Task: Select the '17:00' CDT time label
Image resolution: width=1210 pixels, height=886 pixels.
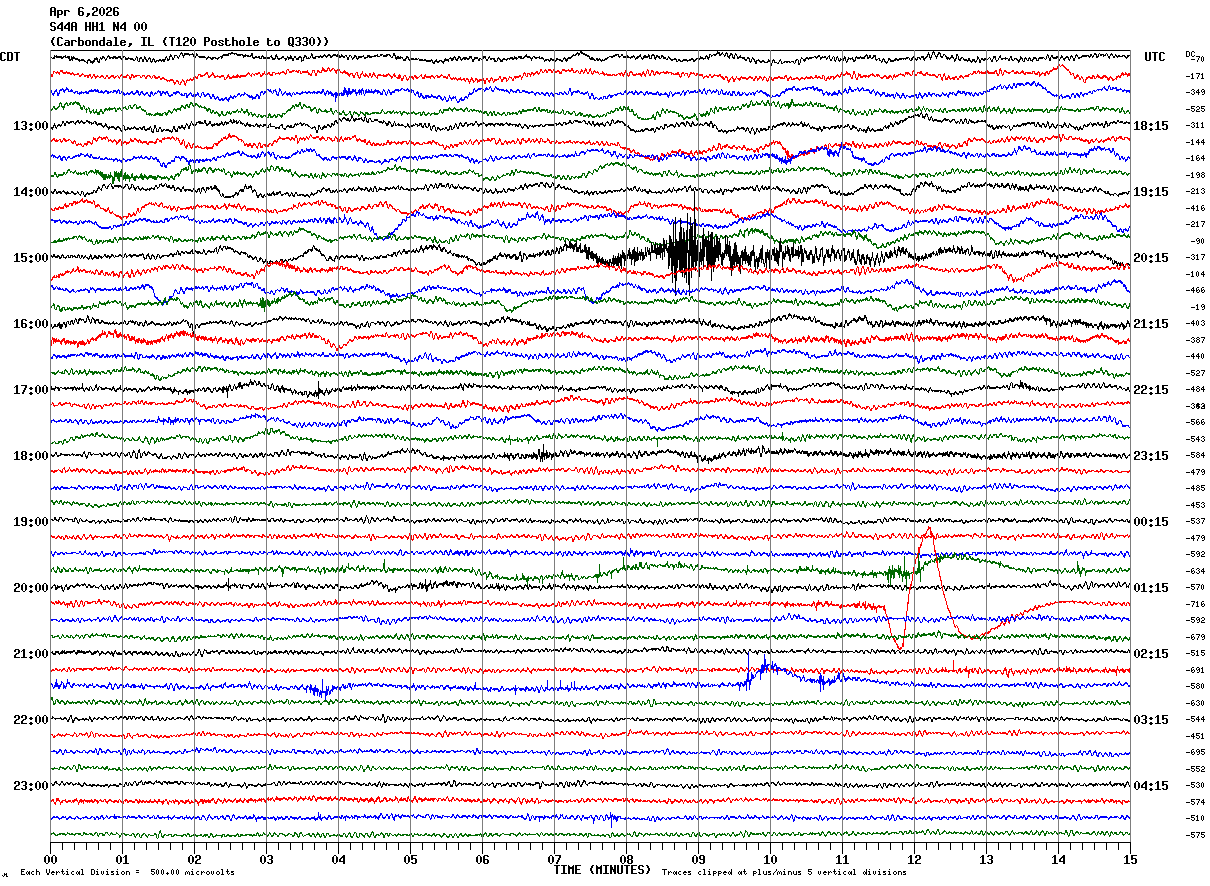Action: pyautogui.click(x=30, y=390)
